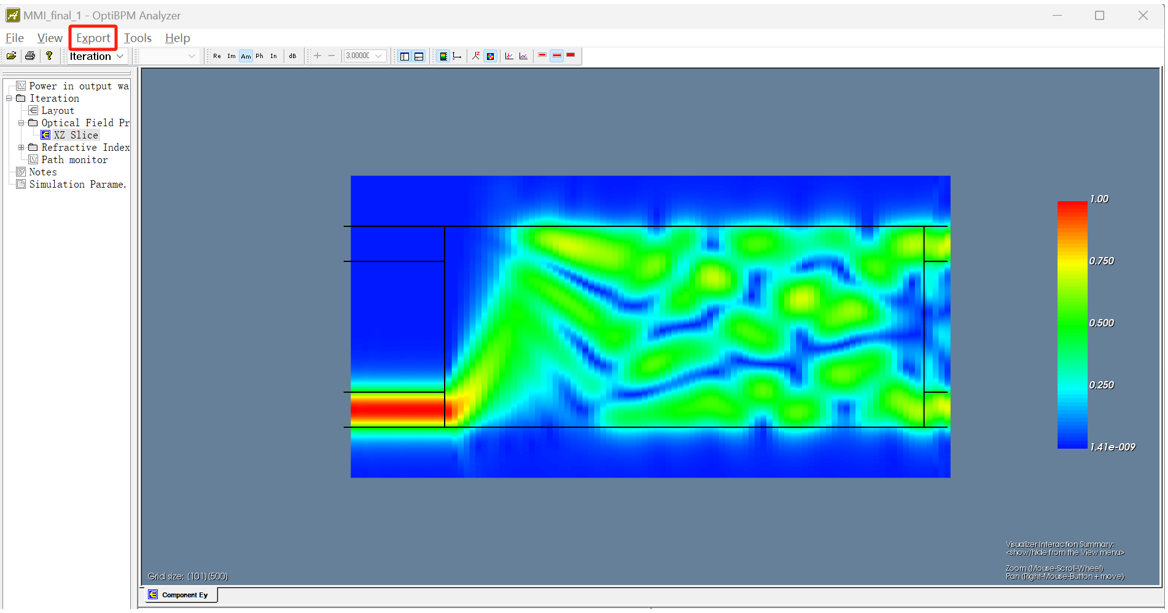Click the zoom in plus icon

click(317, 57)
